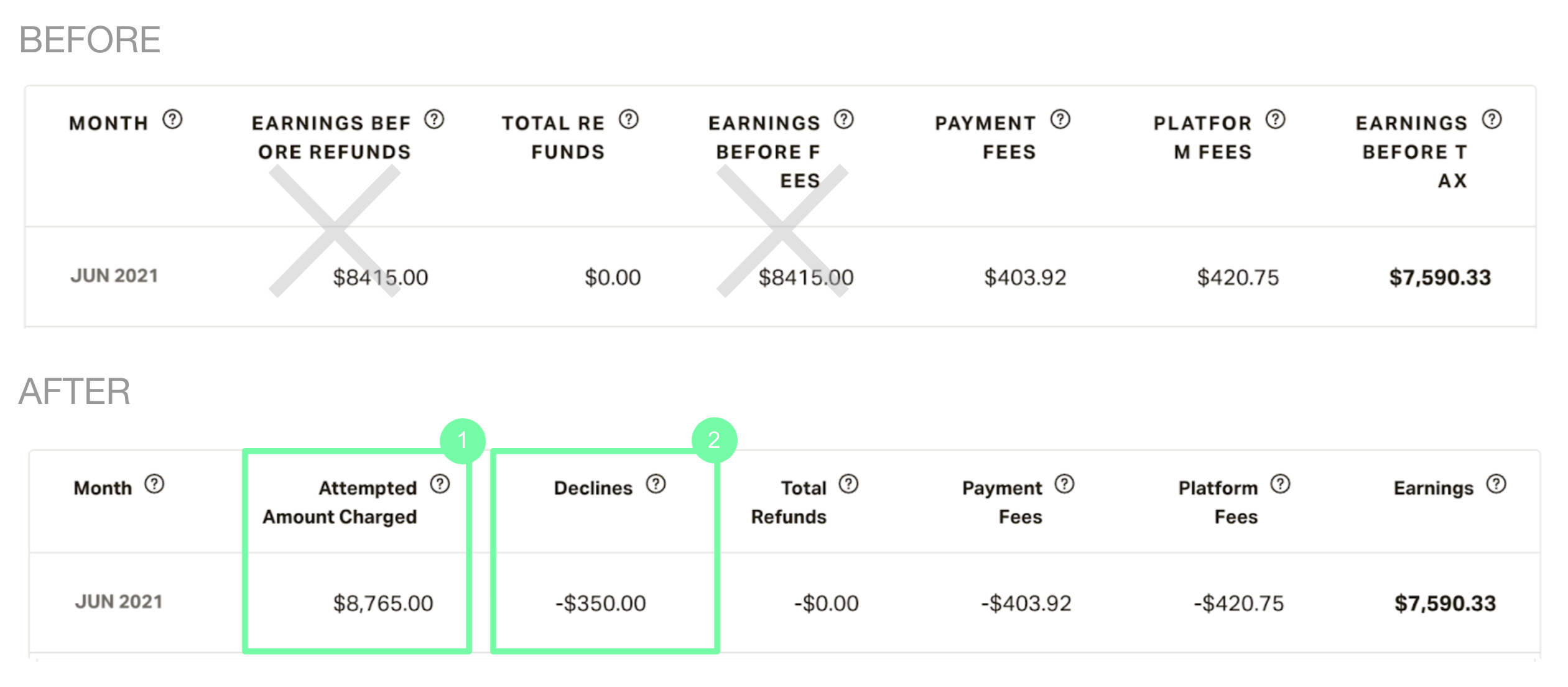Open help icon for Earnings Before Fees
This screenshot has width=1568, height=687.
point(844,119)
